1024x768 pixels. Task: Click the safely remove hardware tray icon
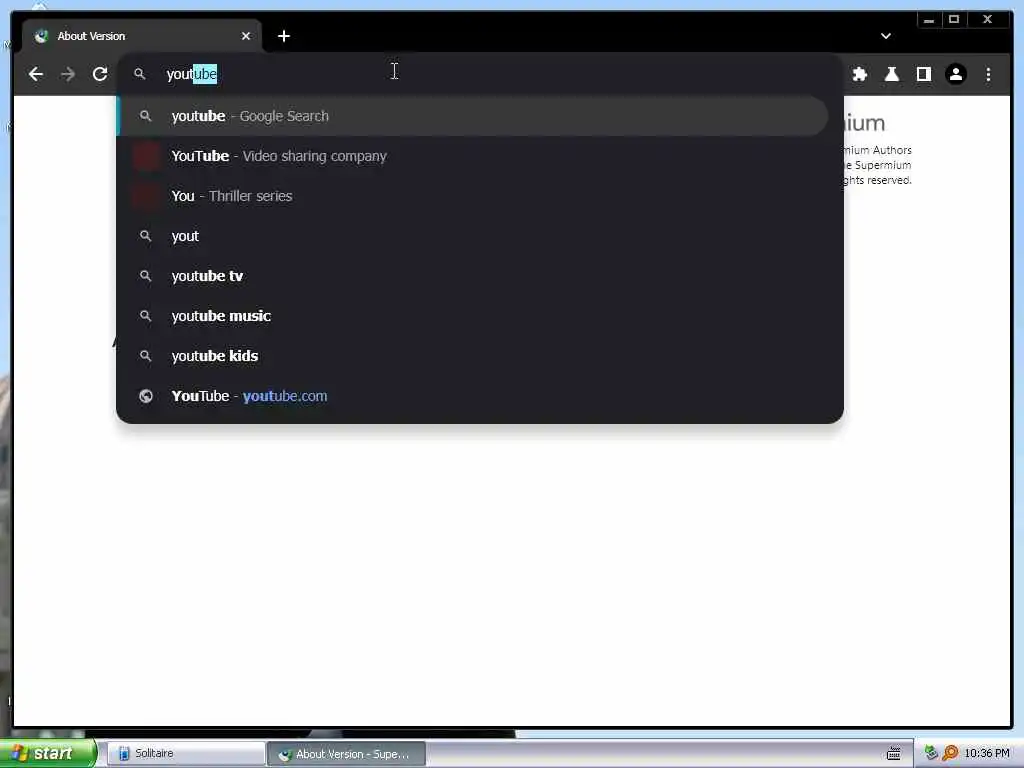click(x=931, y=754)
